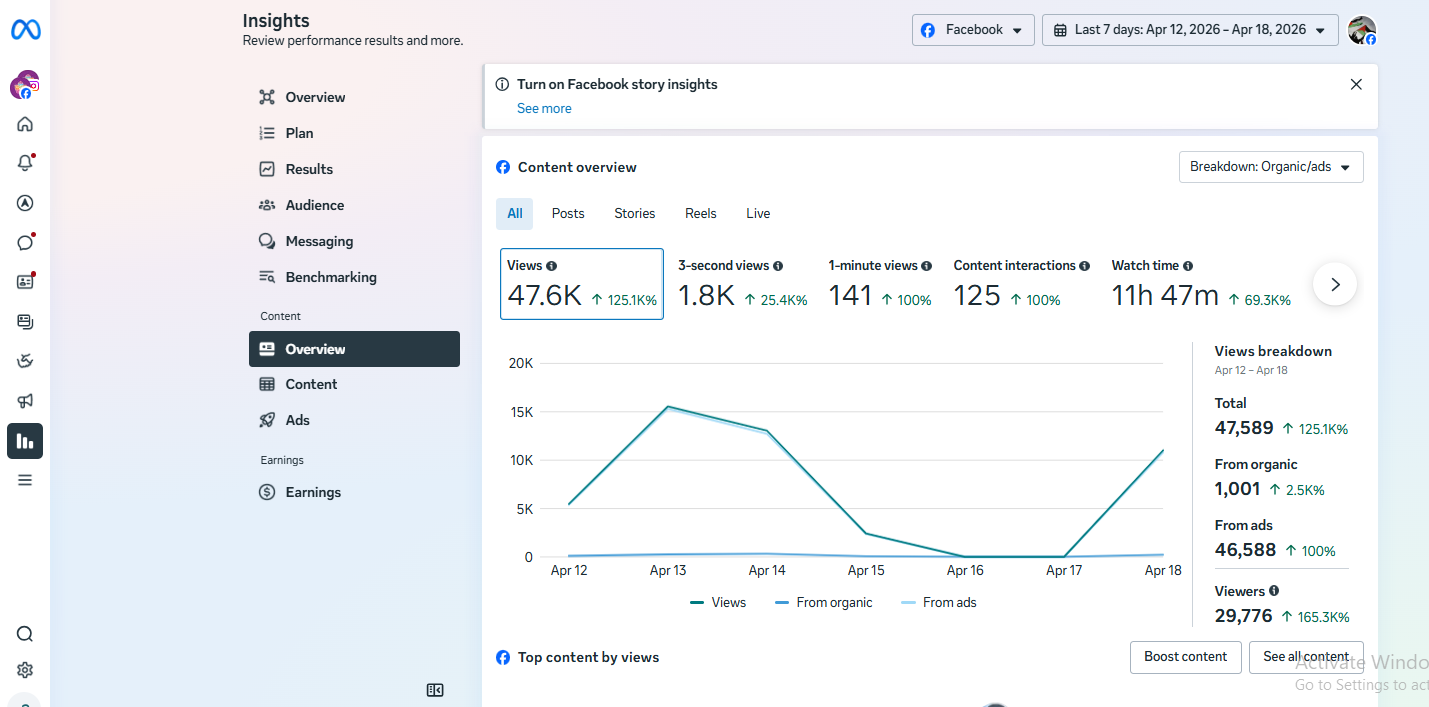This screenshot has width=1429, height=707.
Task: Select the Content interactions metric card
Action: [1021, 284]
